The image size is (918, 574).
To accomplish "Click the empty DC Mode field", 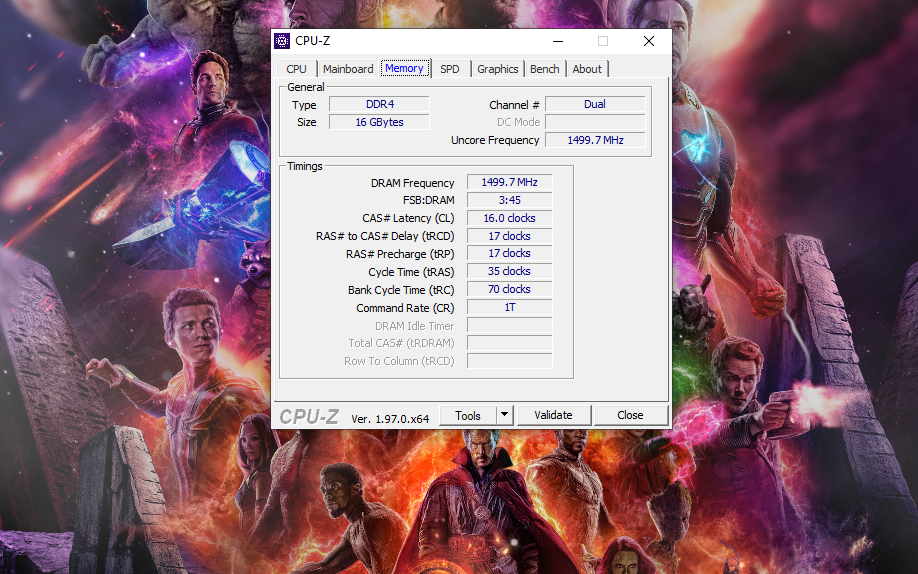I will [x=595, y=122].
